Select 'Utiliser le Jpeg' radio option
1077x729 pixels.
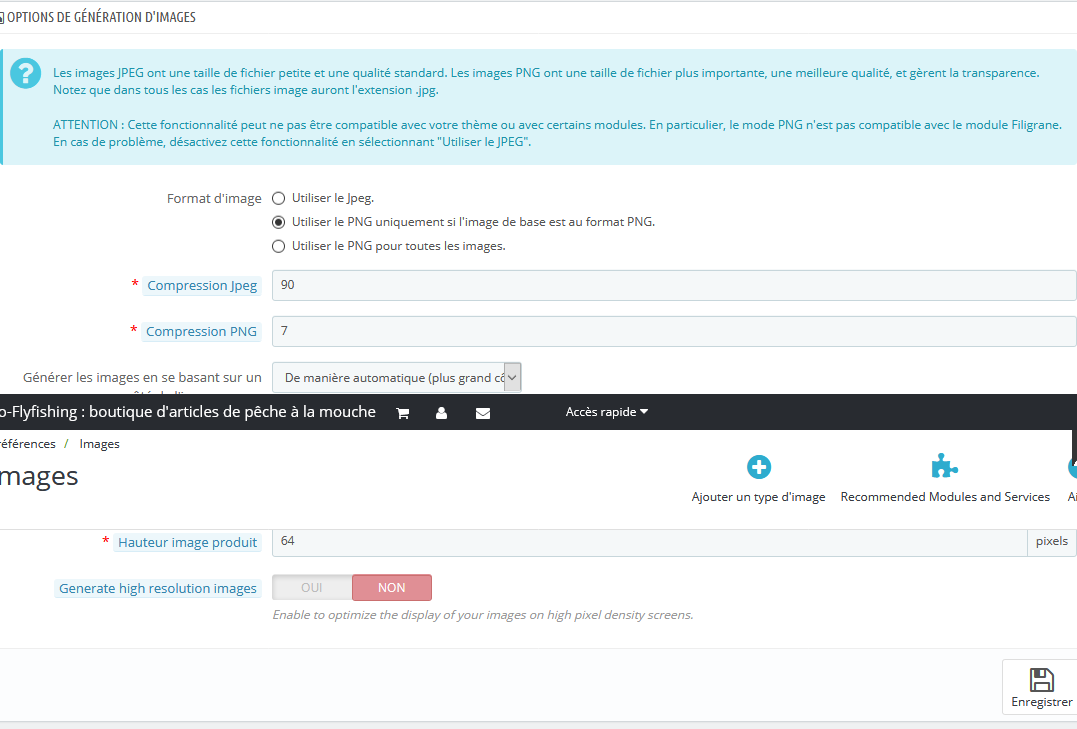click(x=278, y=199)
